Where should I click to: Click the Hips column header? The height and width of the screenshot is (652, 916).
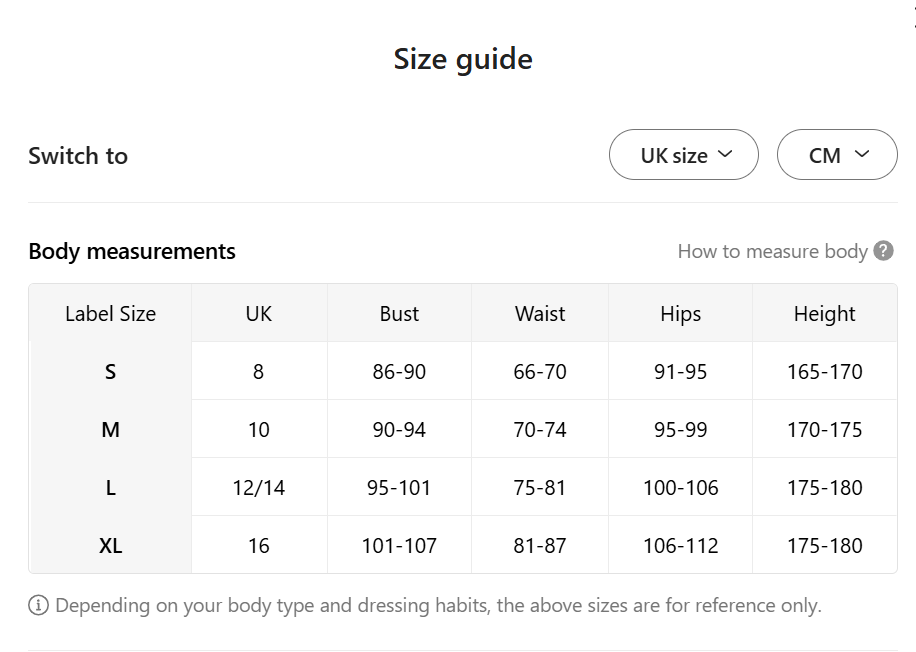pos(680,313)
